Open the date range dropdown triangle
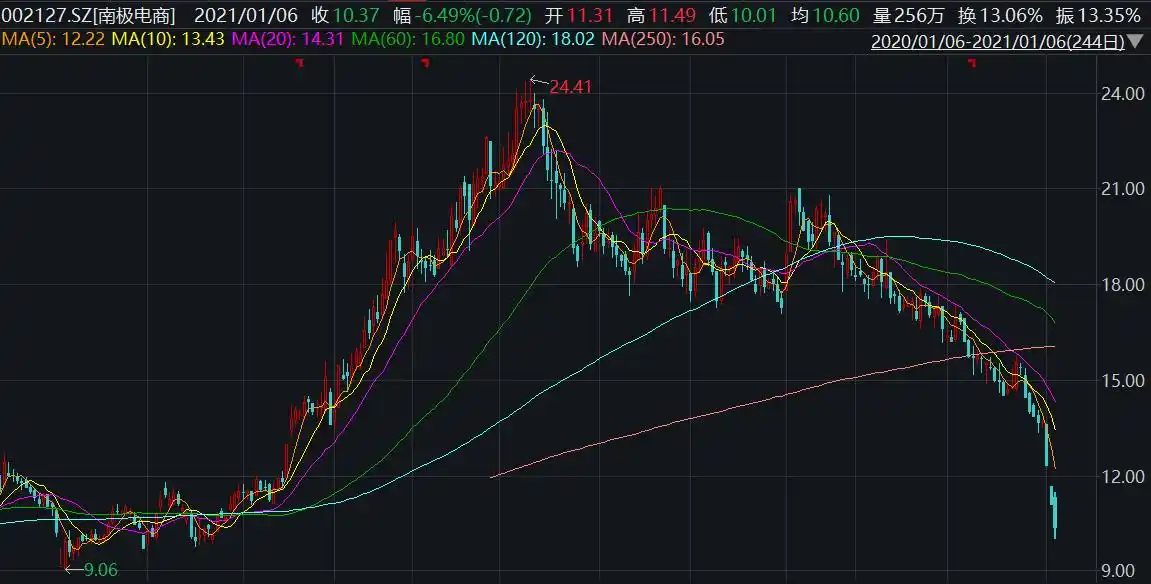 click(x=1135, y=42)
